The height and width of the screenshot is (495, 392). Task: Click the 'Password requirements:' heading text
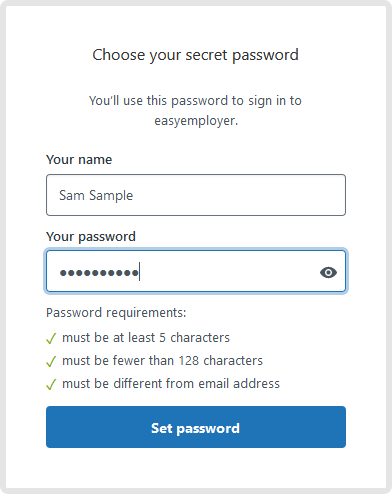tap(116, 313)
